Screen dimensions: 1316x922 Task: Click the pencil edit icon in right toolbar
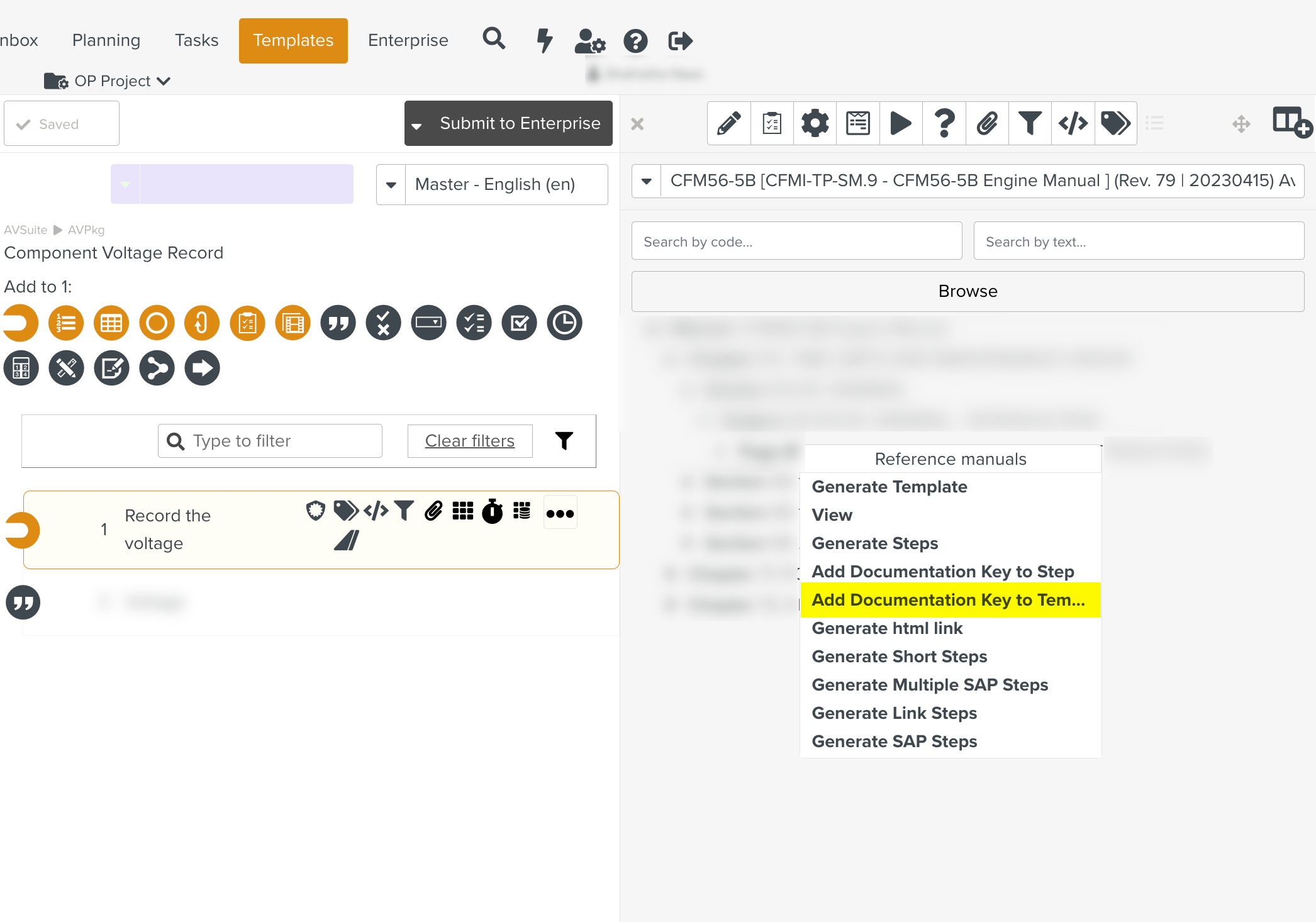pyautogui.click(x=728, y=123)
